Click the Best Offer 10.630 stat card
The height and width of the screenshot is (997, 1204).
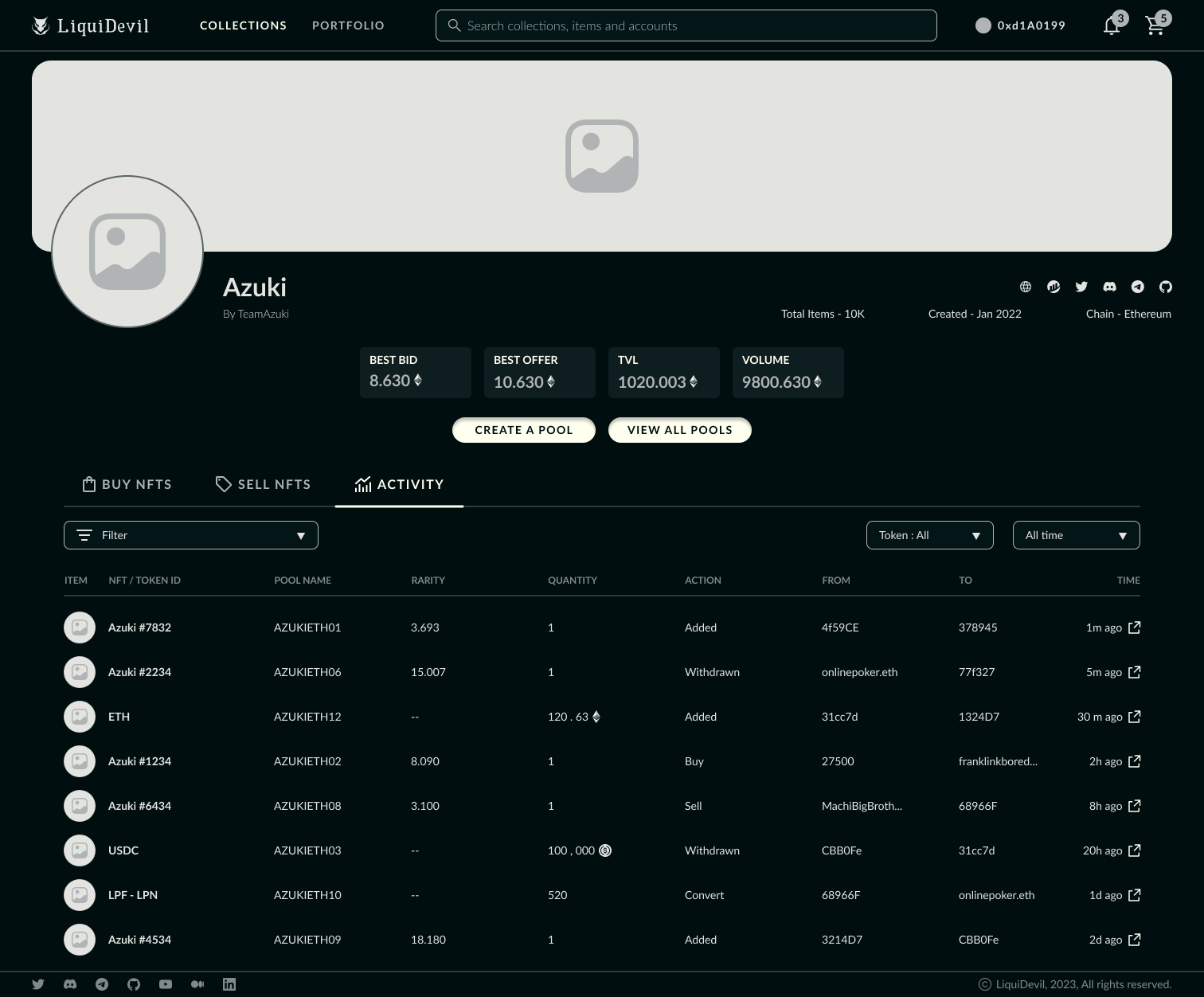point(540,373)
